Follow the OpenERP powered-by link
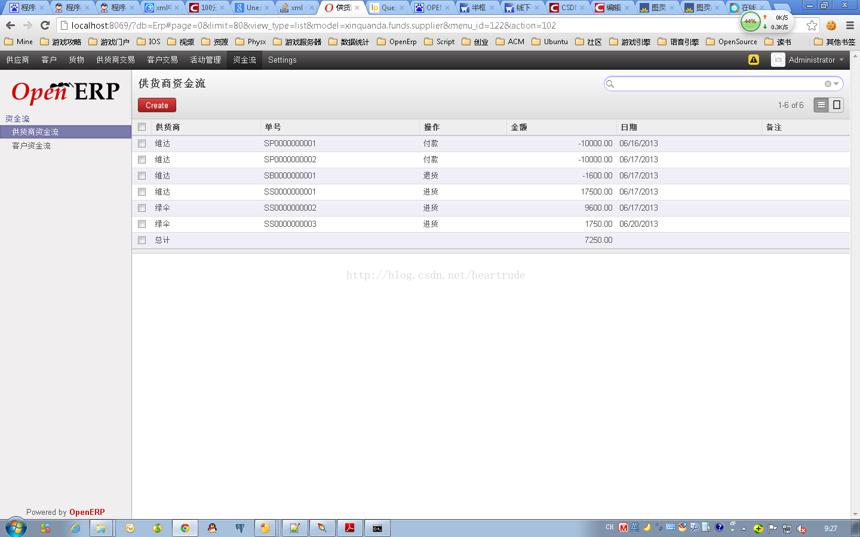 click(87, 512)
